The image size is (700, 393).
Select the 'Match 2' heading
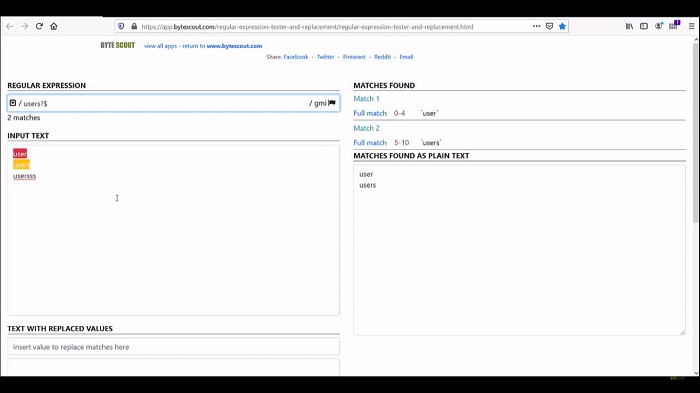(367, 128)
